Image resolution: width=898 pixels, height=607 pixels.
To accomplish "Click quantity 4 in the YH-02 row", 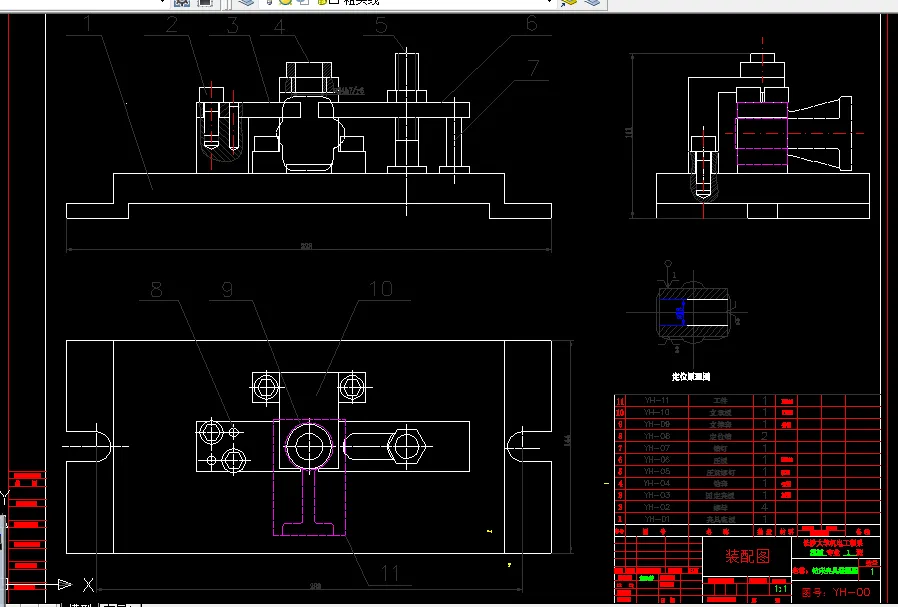I will [765, 507].
